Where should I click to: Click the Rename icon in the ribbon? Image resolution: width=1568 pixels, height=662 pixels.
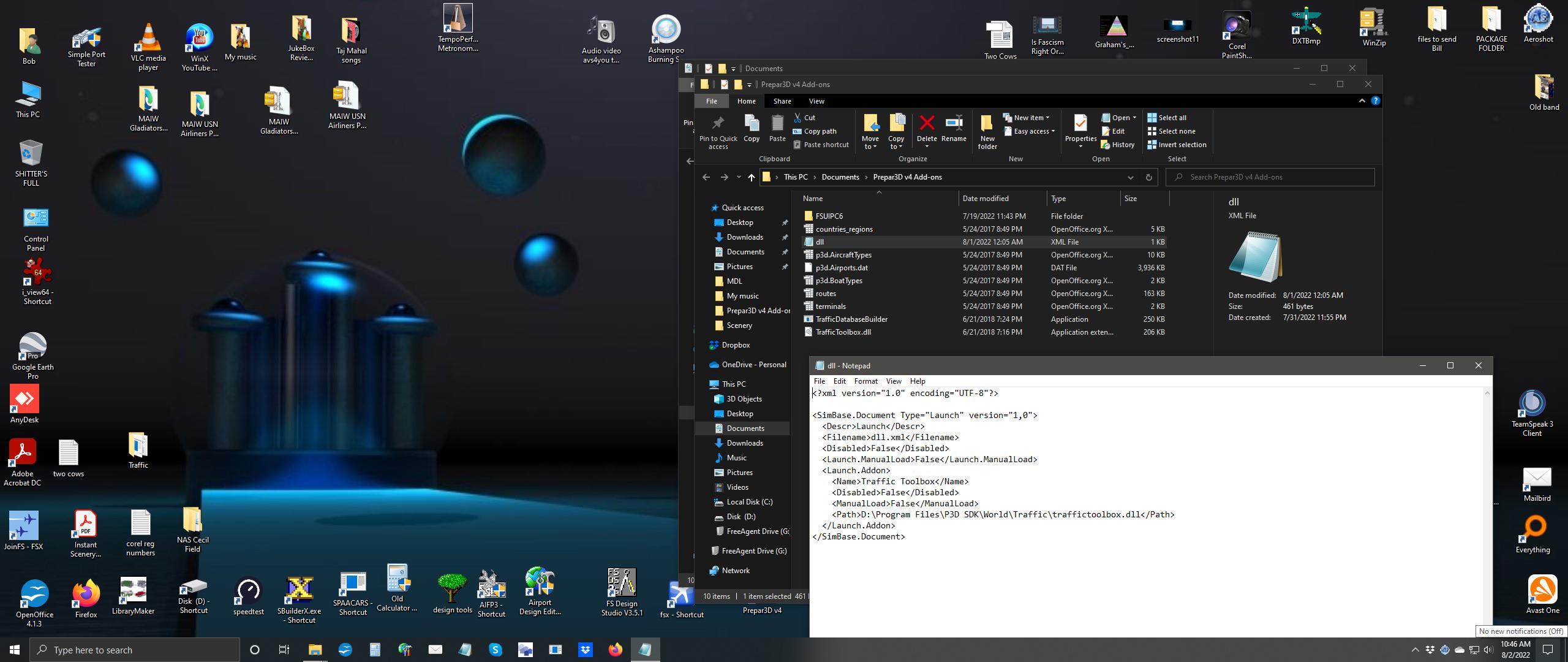954,124
